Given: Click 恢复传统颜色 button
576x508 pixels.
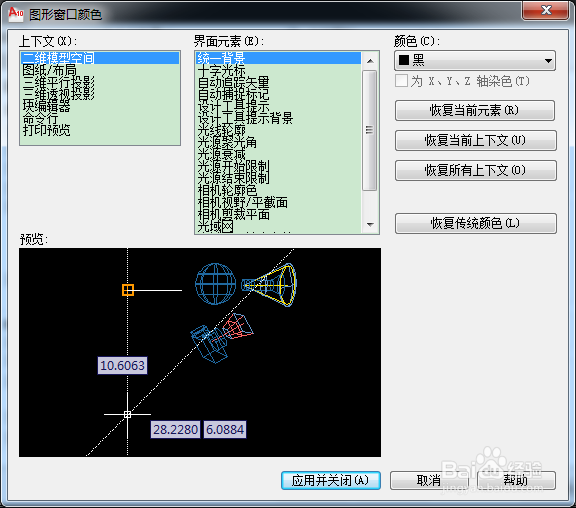Looking at the screenshot, I should click(476, 223).
